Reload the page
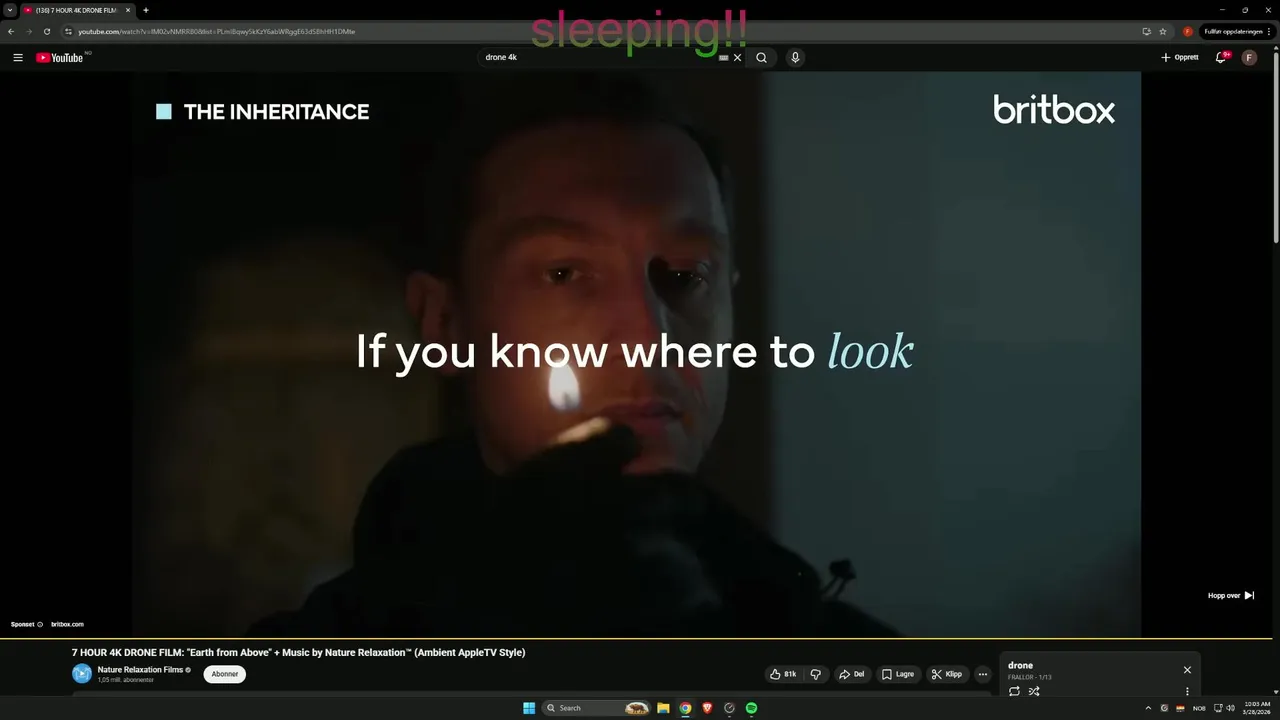 (x=46, y=31)
